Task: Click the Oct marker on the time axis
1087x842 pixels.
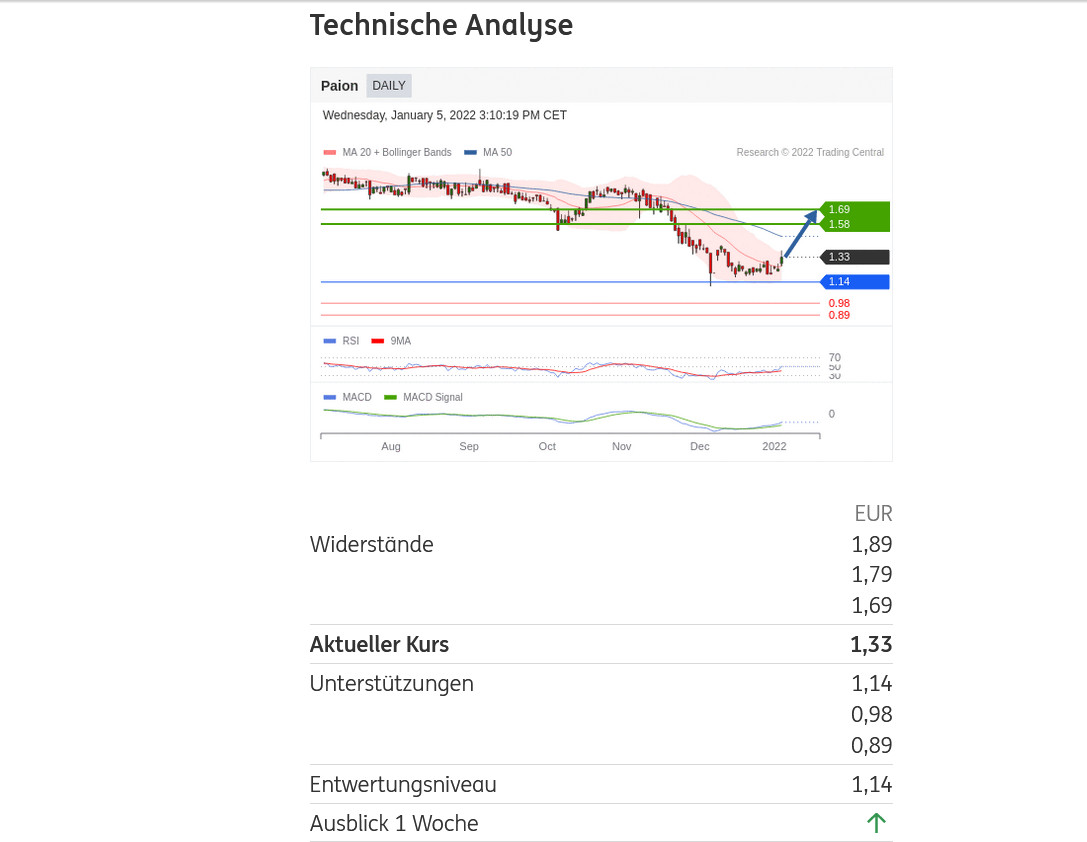Action: (547, 446)
